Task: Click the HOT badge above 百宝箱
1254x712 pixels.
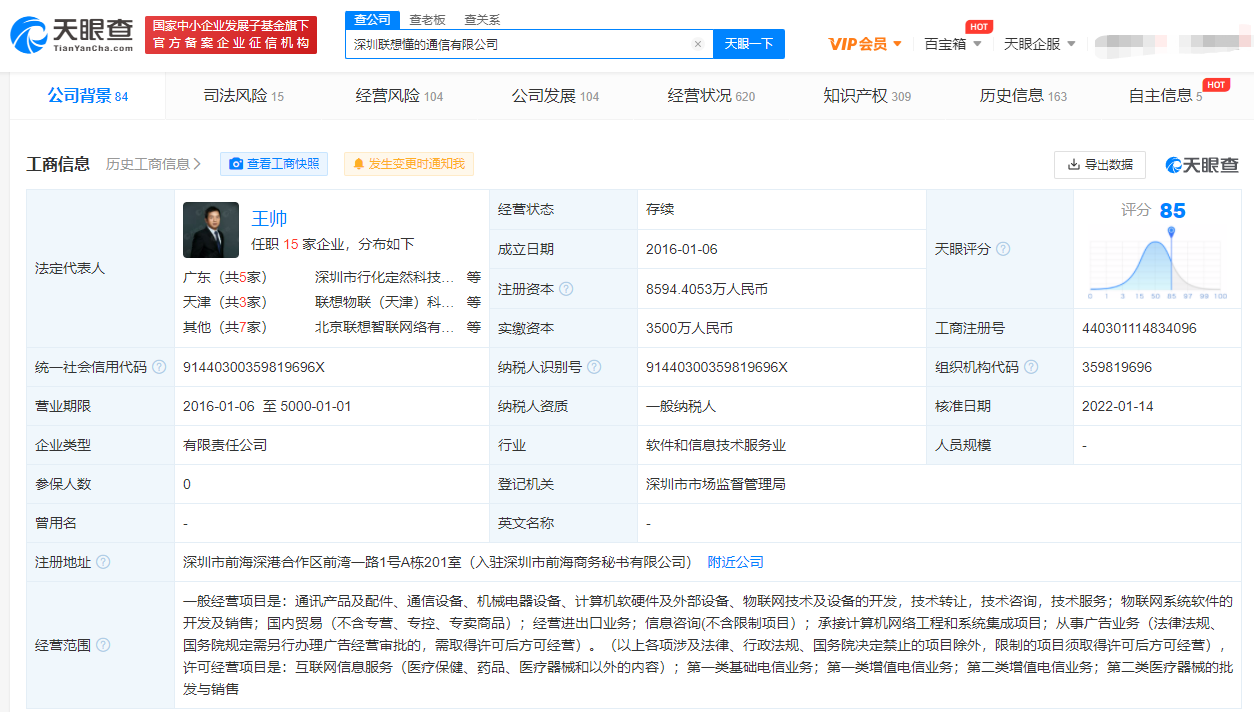Action: pyautogui.click(x=979, y=27)
